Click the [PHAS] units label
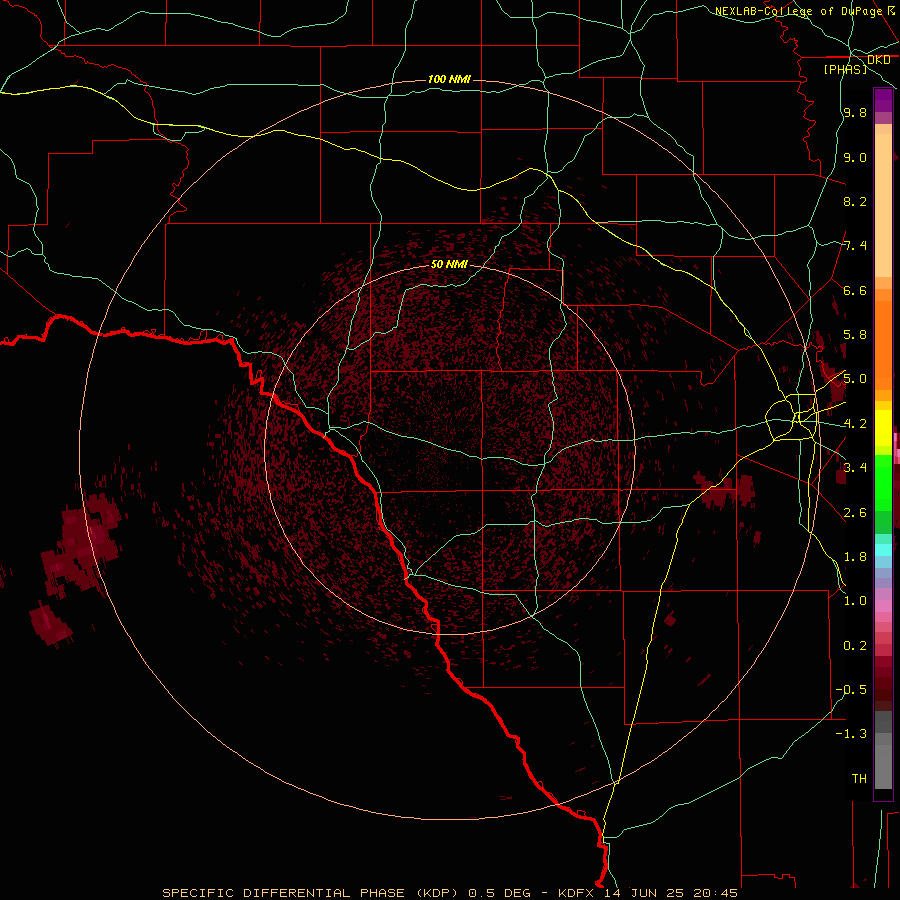This screenshot has height=900, width=900. tap(845, 70)
